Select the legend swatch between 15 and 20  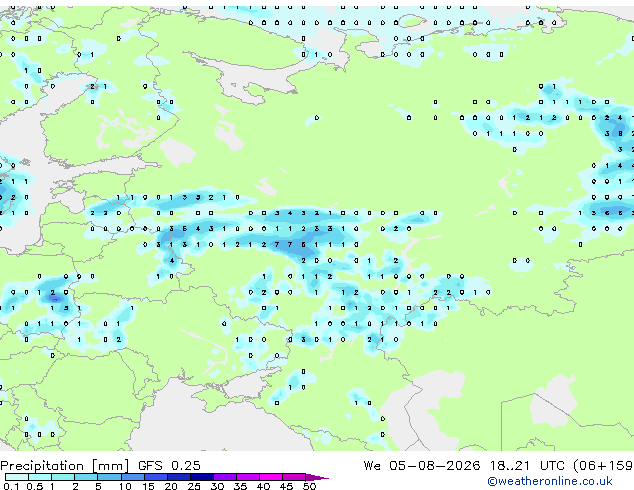tap(156, 477)
